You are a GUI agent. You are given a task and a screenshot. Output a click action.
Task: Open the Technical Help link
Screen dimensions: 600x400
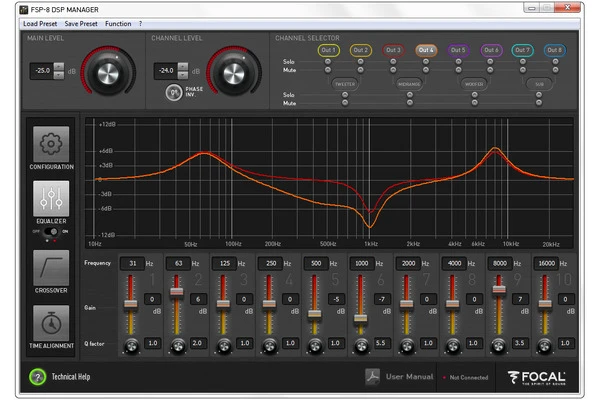pos(71,377)
